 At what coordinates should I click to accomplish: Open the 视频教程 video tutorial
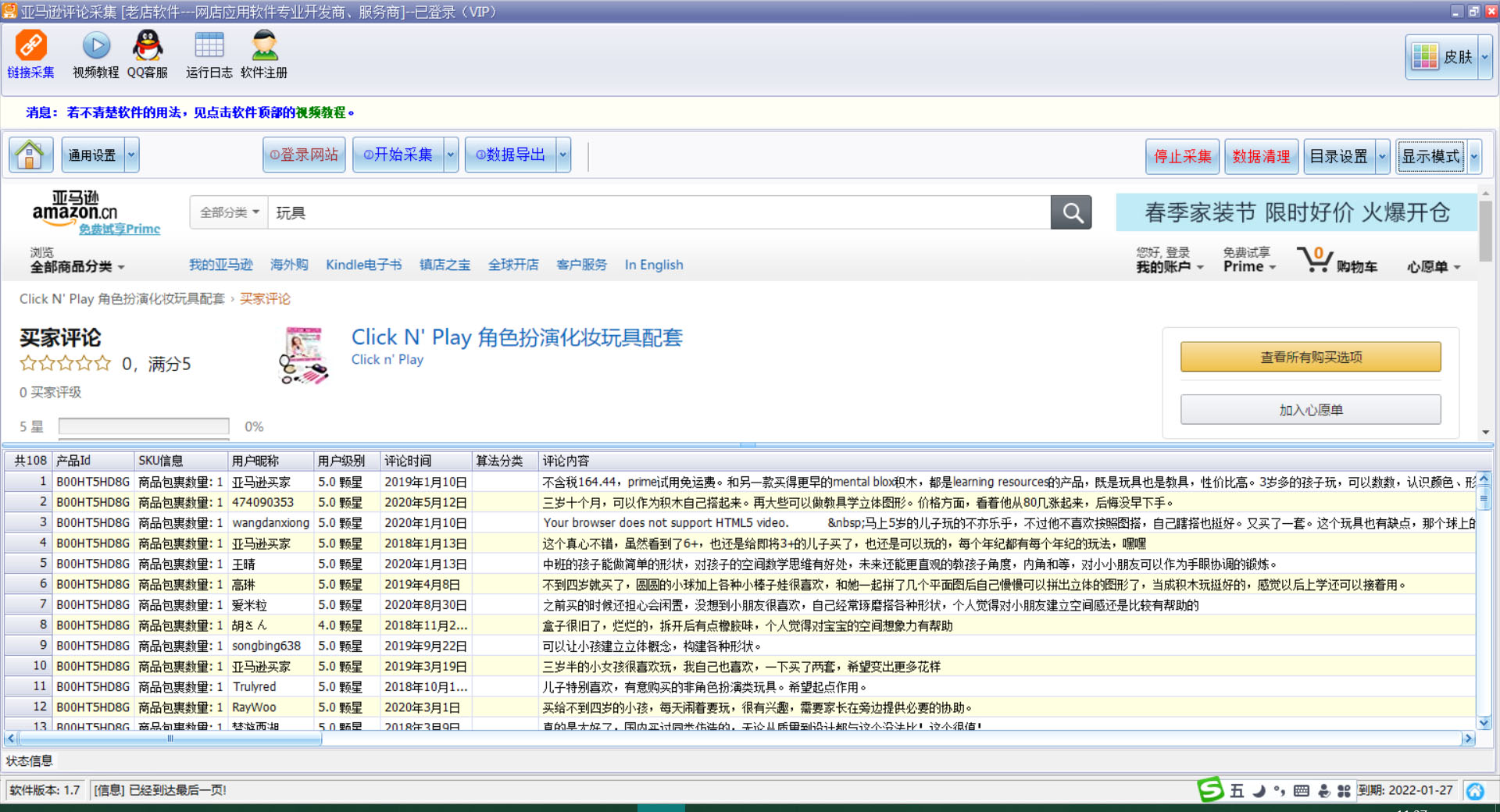pos(96,55)
